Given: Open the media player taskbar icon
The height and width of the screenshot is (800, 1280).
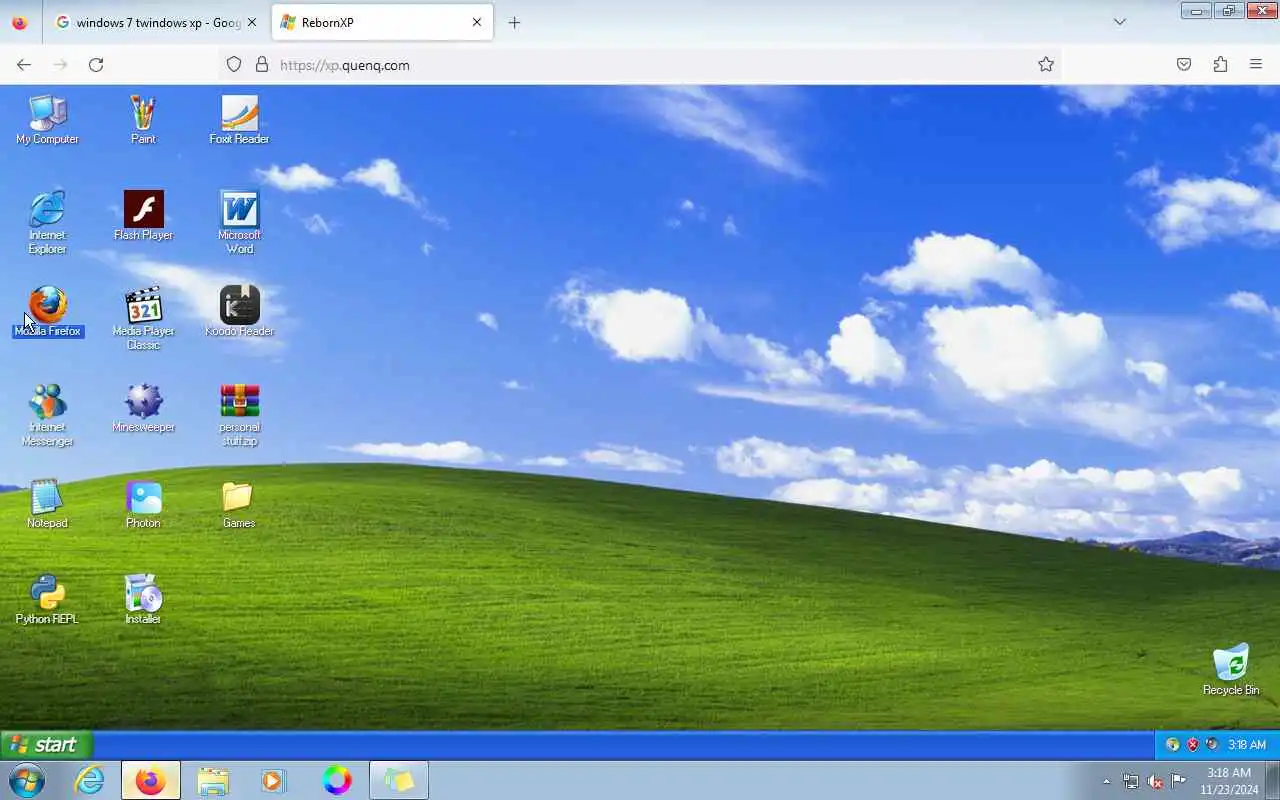Looking at the screenshot, I should [274, 780].
